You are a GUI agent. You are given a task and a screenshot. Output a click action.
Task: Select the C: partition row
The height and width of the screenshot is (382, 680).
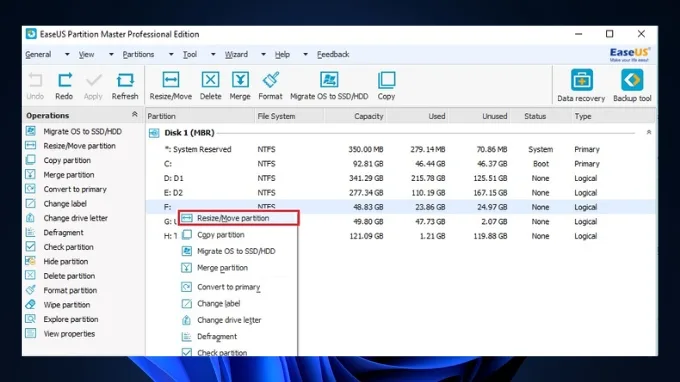click(400, 164)
